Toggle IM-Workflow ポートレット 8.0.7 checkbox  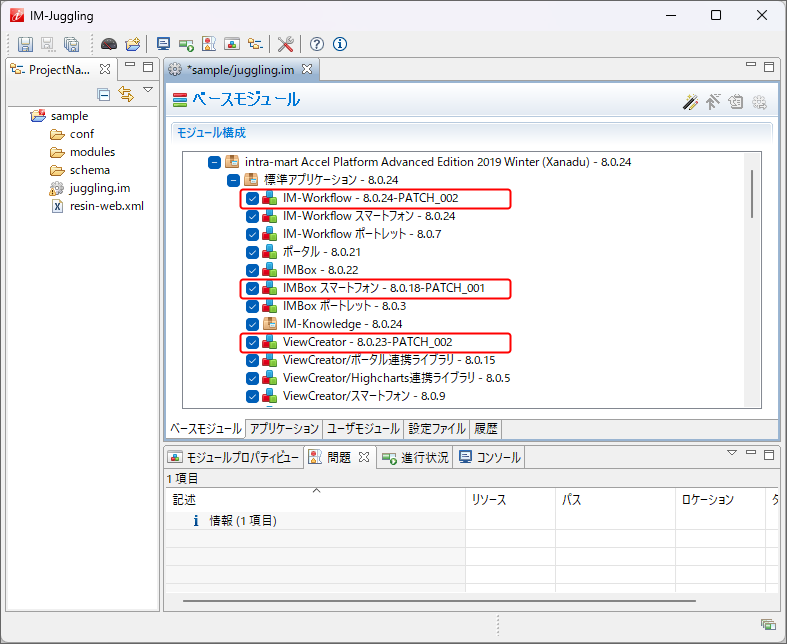tap(252, 234)
